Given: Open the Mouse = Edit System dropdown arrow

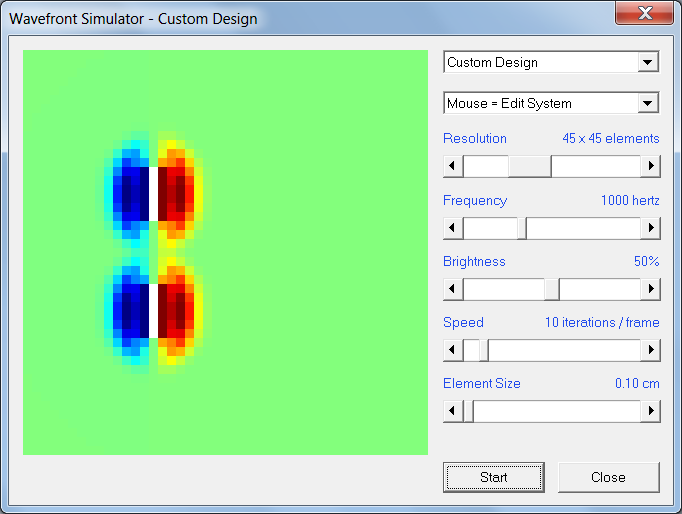Looking at the screenshot, I should (x=648, y=103).
